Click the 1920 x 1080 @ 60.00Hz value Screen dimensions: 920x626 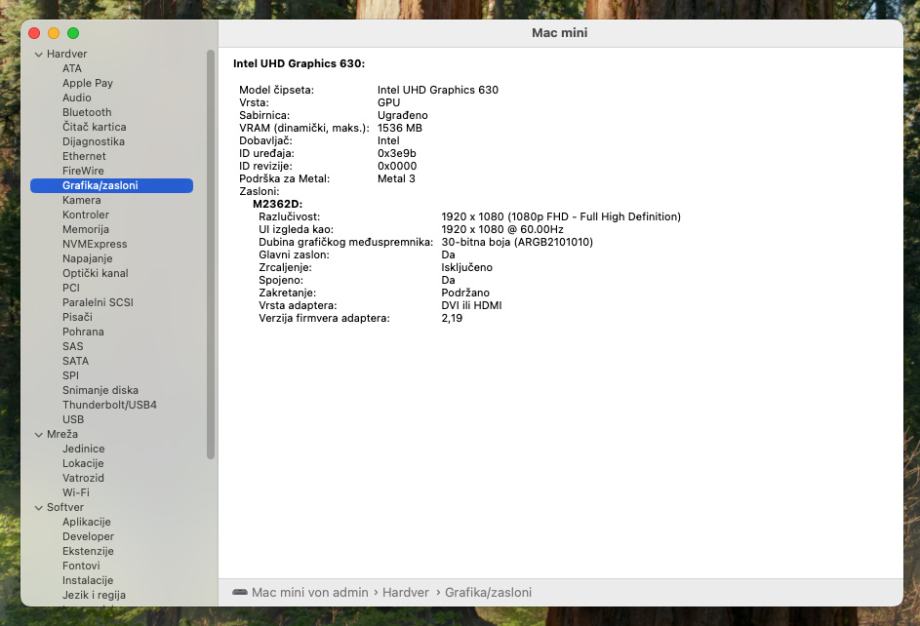click(502, 229)
